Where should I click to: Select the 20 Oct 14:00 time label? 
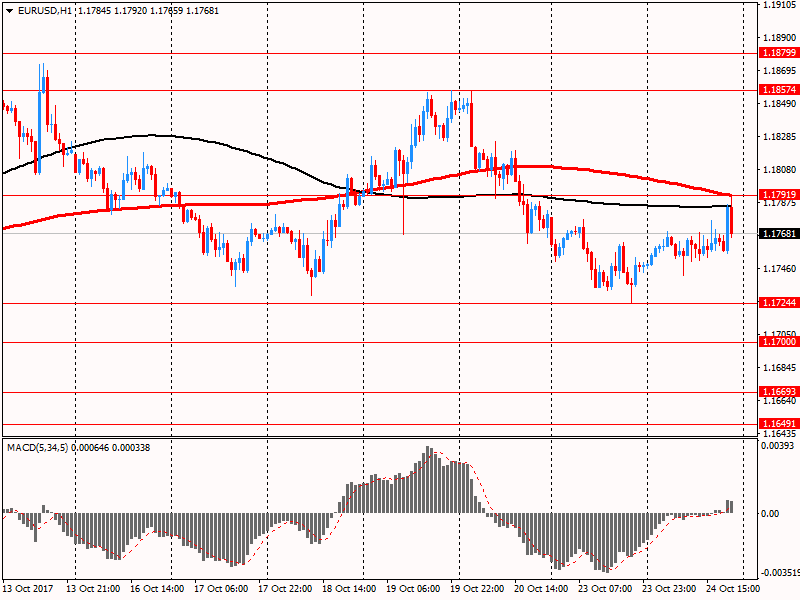(x=541, y=588)
